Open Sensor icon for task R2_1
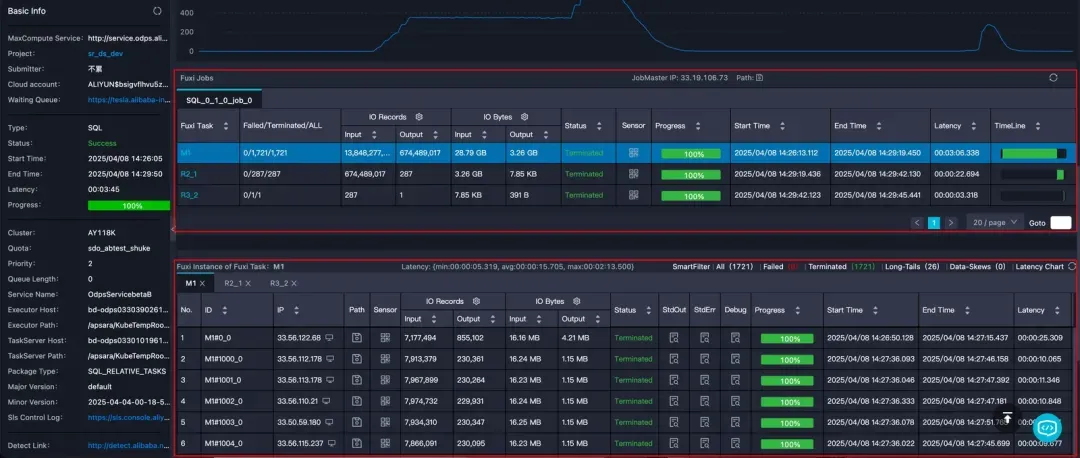Image resolution: width=1080 pixels, height=458 pixels. [634, 174]
